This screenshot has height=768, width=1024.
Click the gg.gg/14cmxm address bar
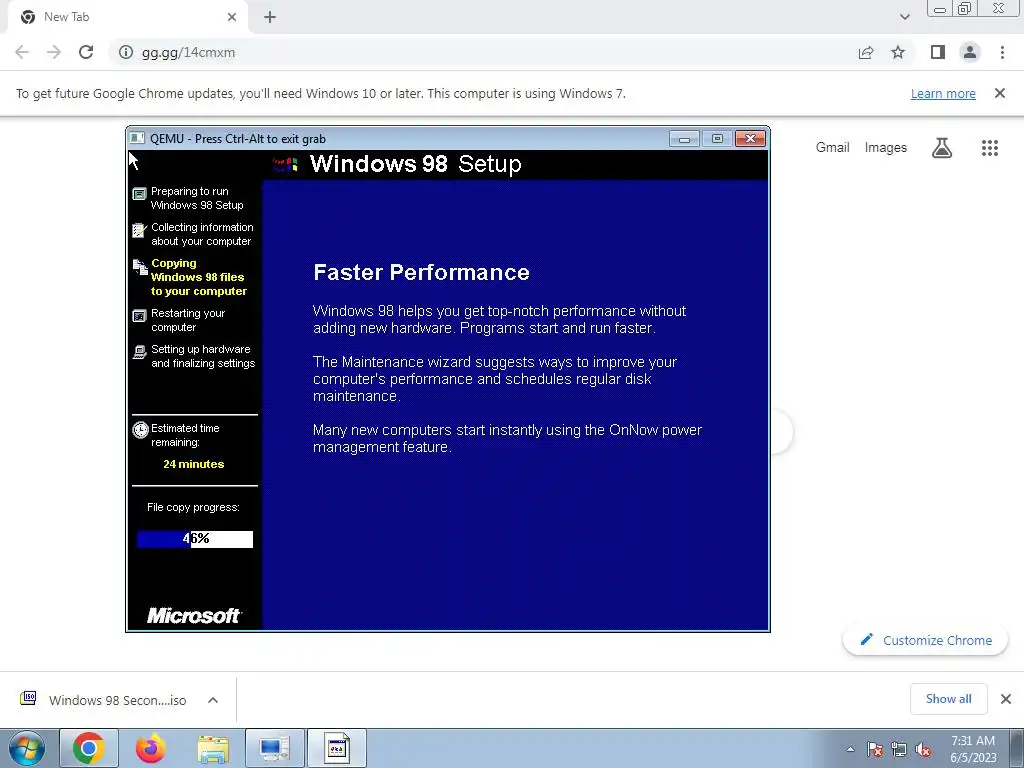click(483, 52)
